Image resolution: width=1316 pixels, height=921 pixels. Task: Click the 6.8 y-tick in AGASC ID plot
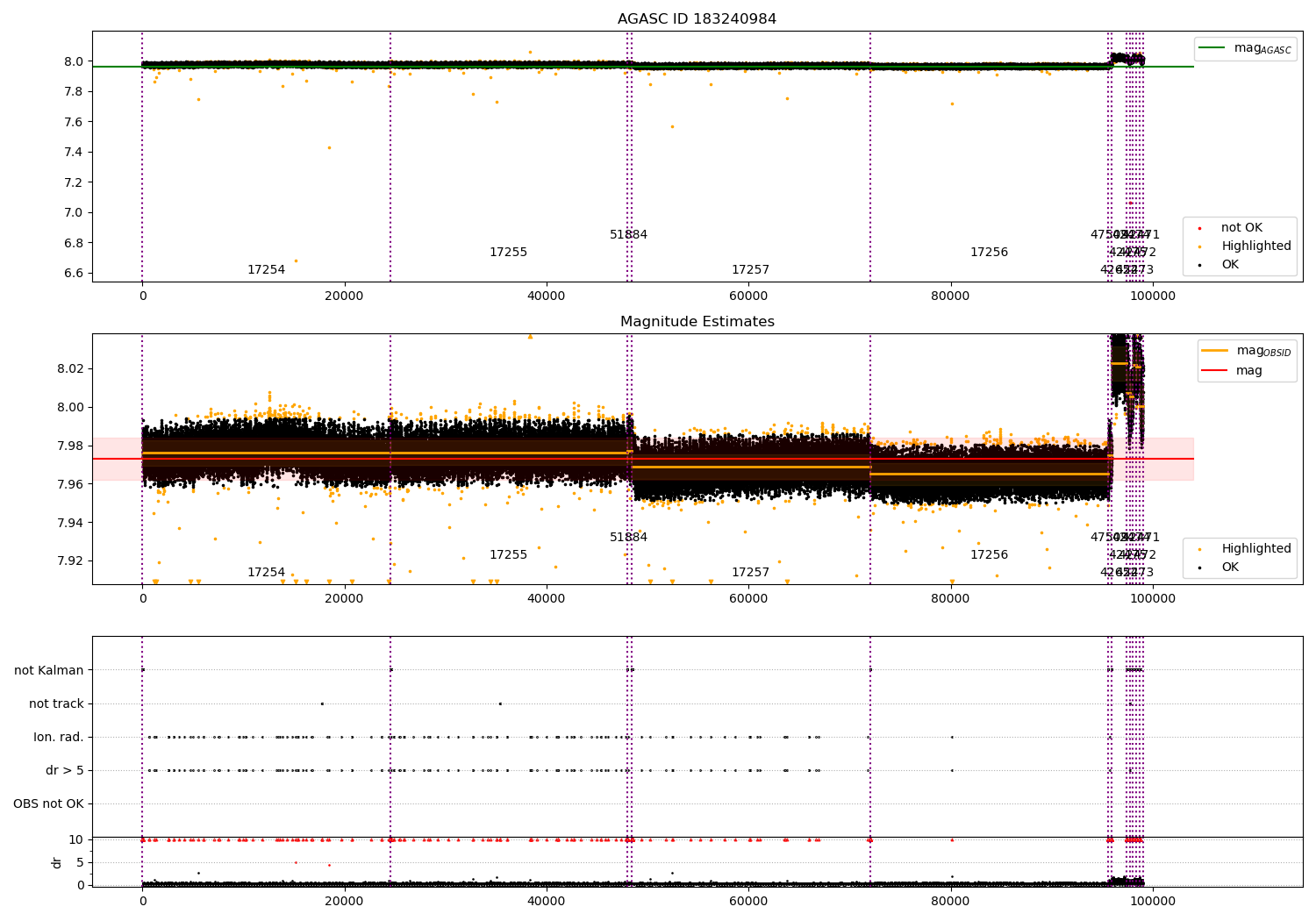tap(74, 243)
